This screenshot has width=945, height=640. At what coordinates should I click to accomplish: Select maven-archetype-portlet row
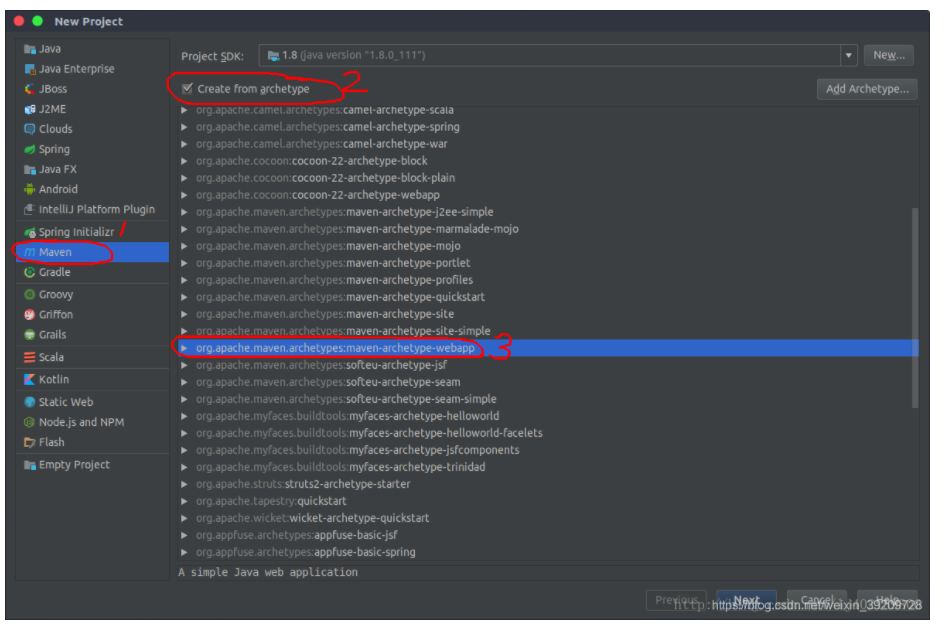tap(548, 263)
